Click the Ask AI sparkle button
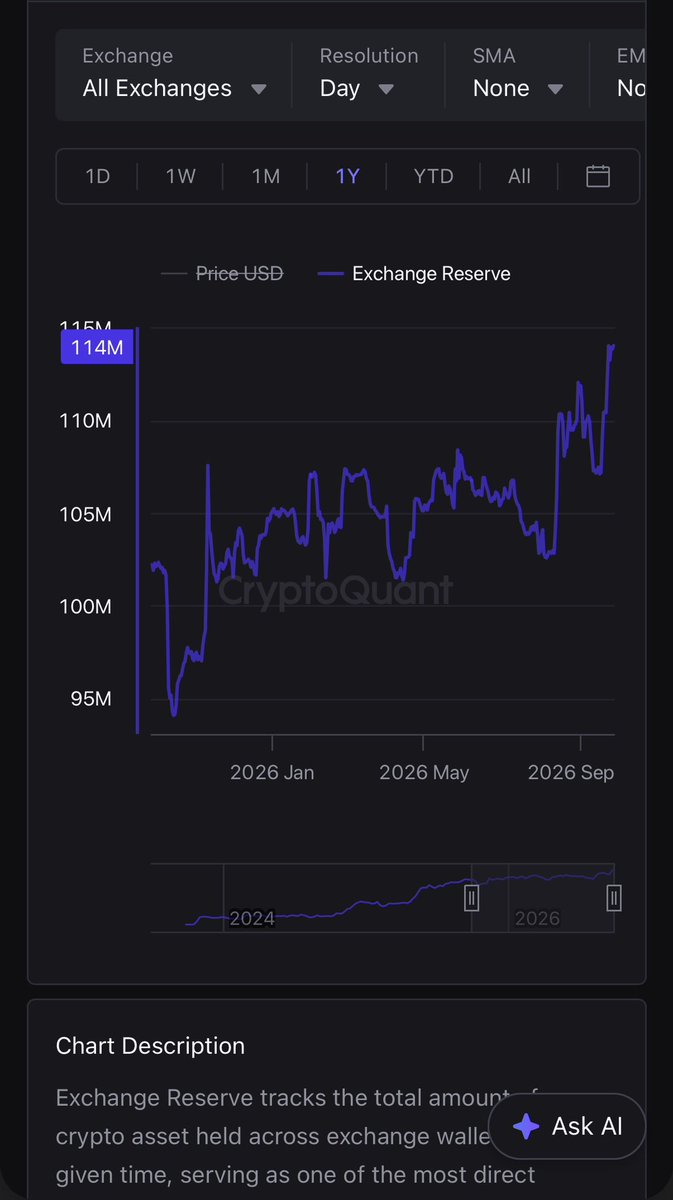This screenshot has height=1200, width=673. (x=567, y=1126)
